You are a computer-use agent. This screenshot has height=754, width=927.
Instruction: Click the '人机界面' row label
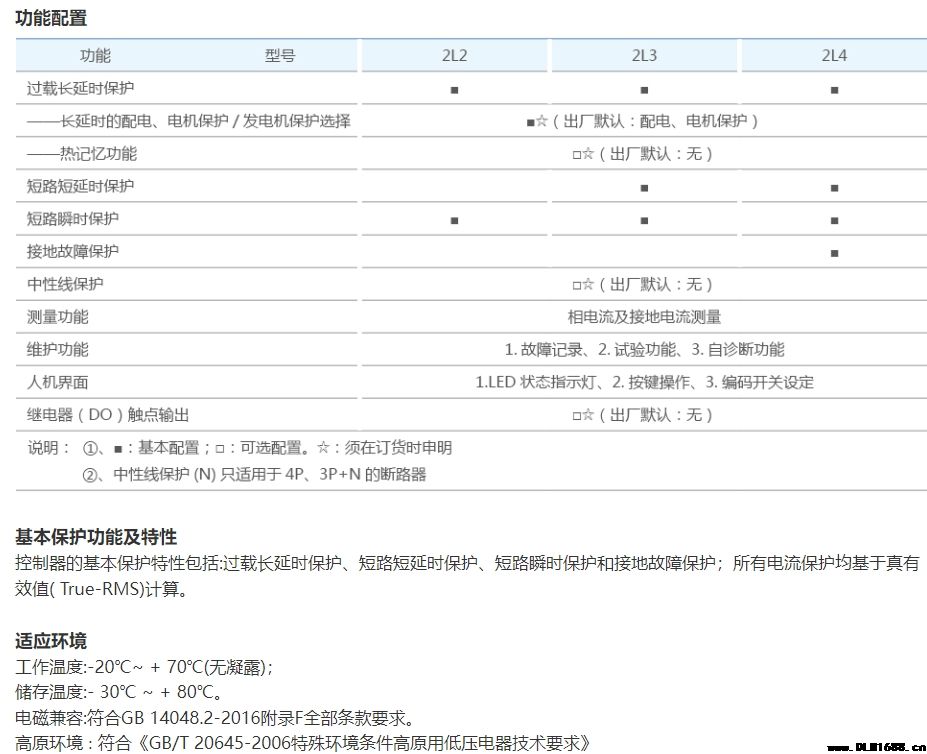57,382
